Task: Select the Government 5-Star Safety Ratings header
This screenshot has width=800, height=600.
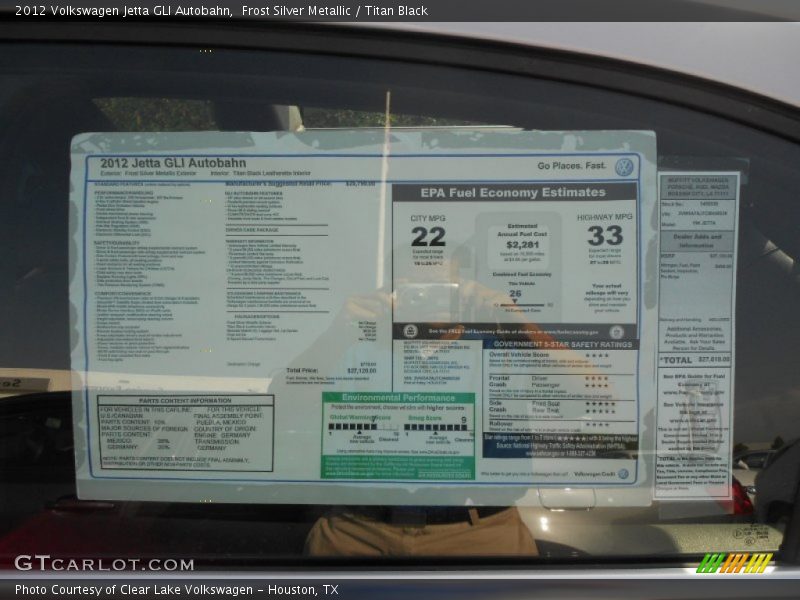Action: 560,343
